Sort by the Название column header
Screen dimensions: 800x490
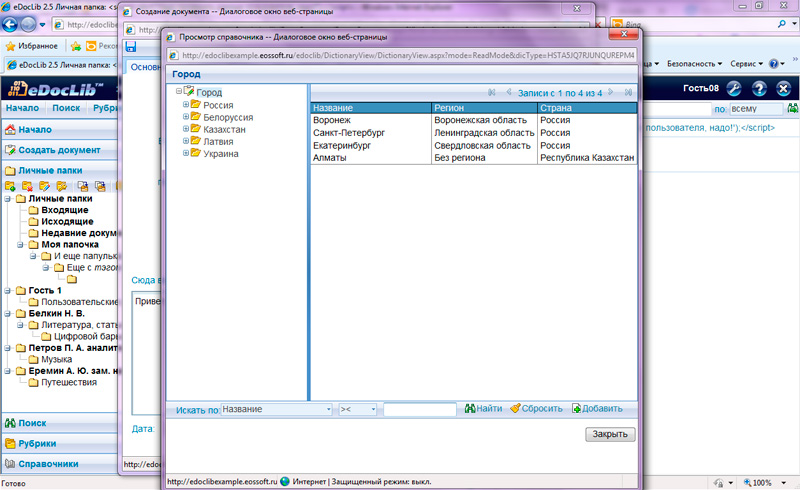tap(371, 108)
